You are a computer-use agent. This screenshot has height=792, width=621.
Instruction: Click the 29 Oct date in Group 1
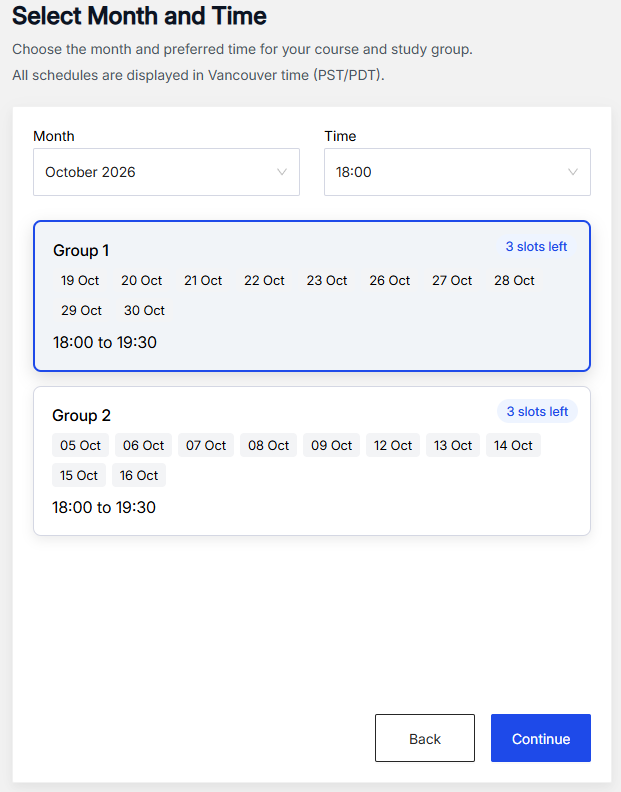click(x=81, y=310)
